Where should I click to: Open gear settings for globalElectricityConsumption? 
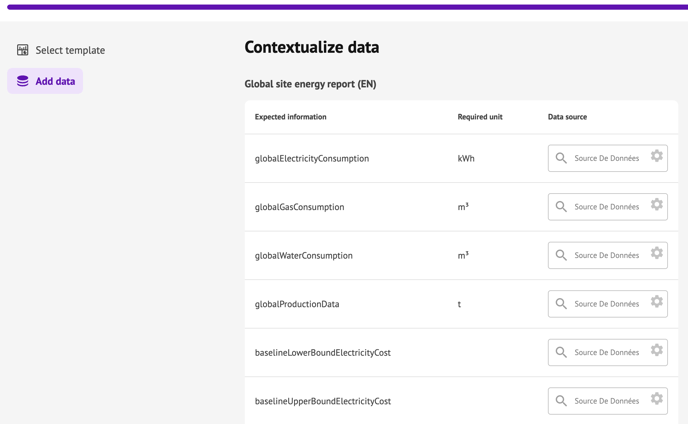657,156
